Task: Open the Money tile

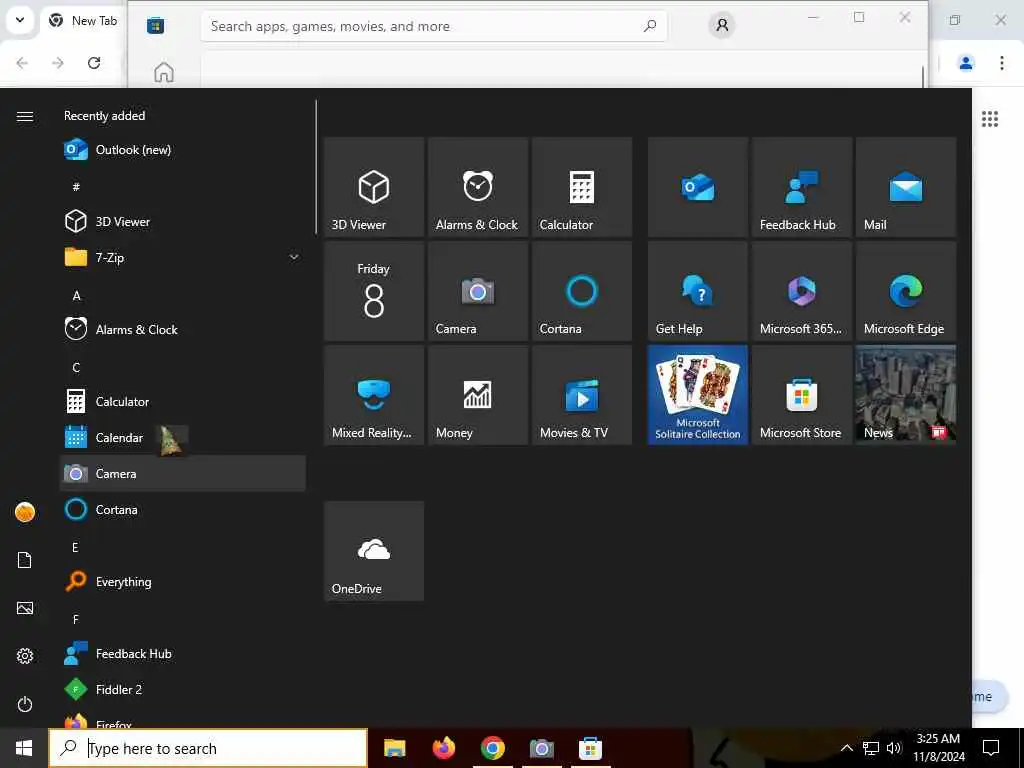Action: (477, 395)
